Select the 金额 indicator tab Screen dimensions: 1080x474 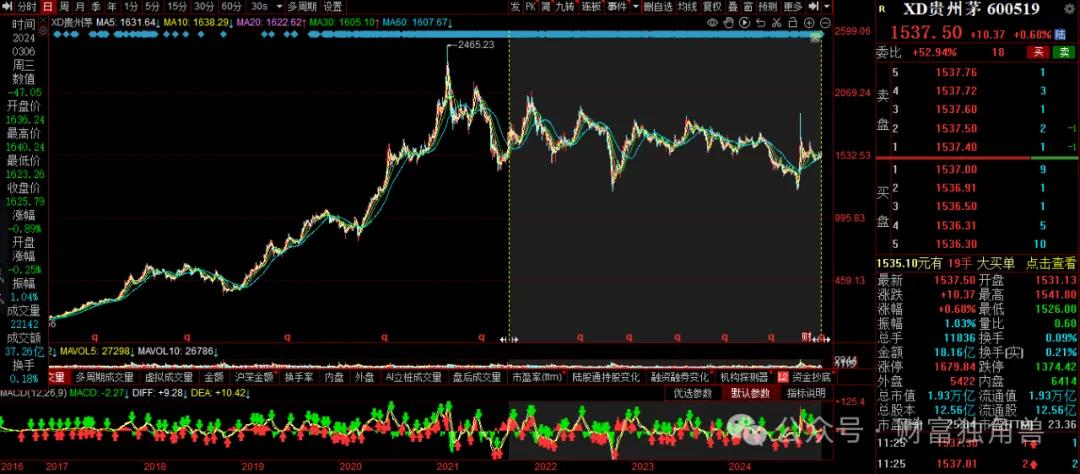(214, 377)
